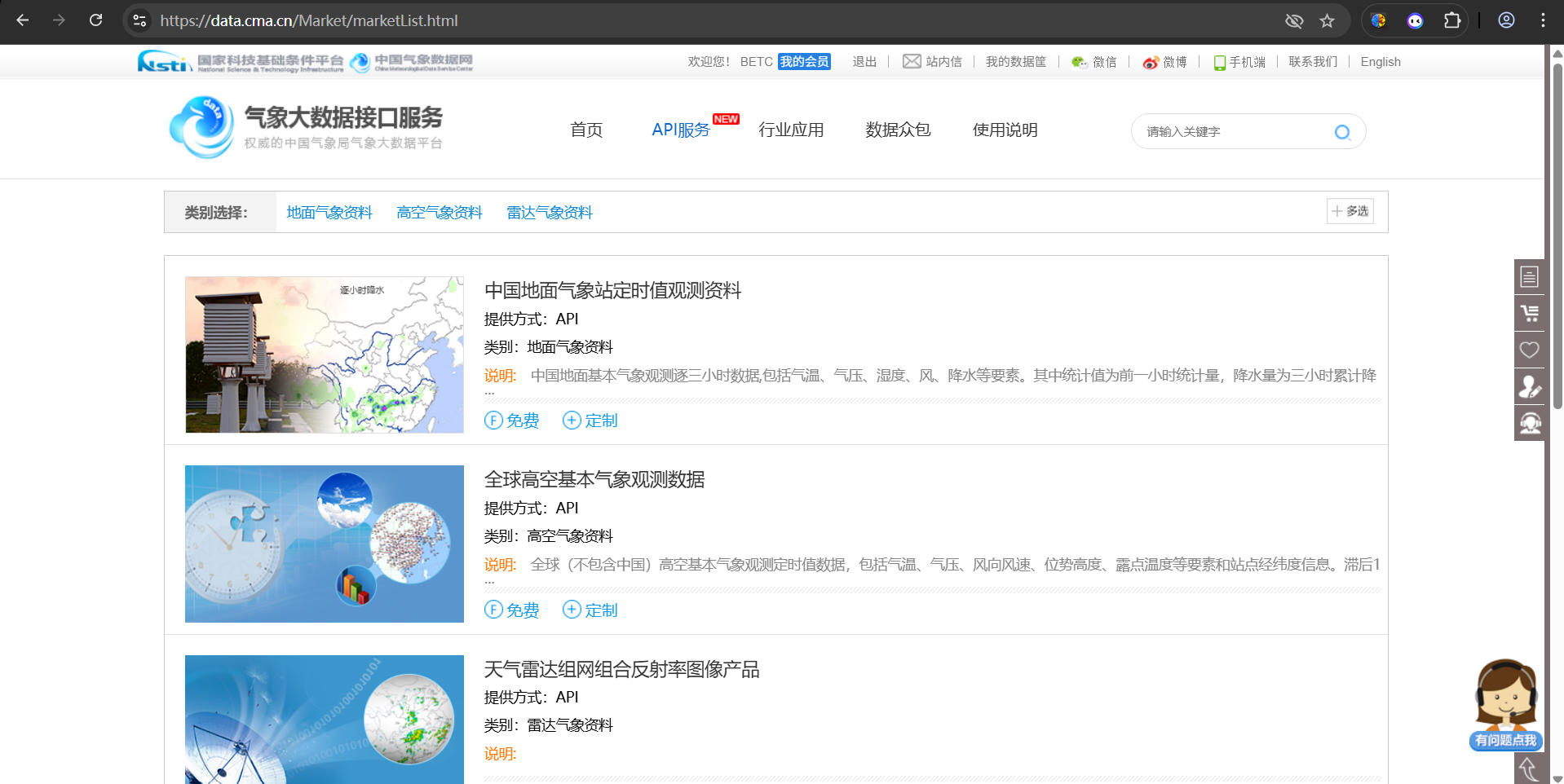The image size is (1564, 784).
Task: Open the browser profile icon
Action: [1506, 20]
